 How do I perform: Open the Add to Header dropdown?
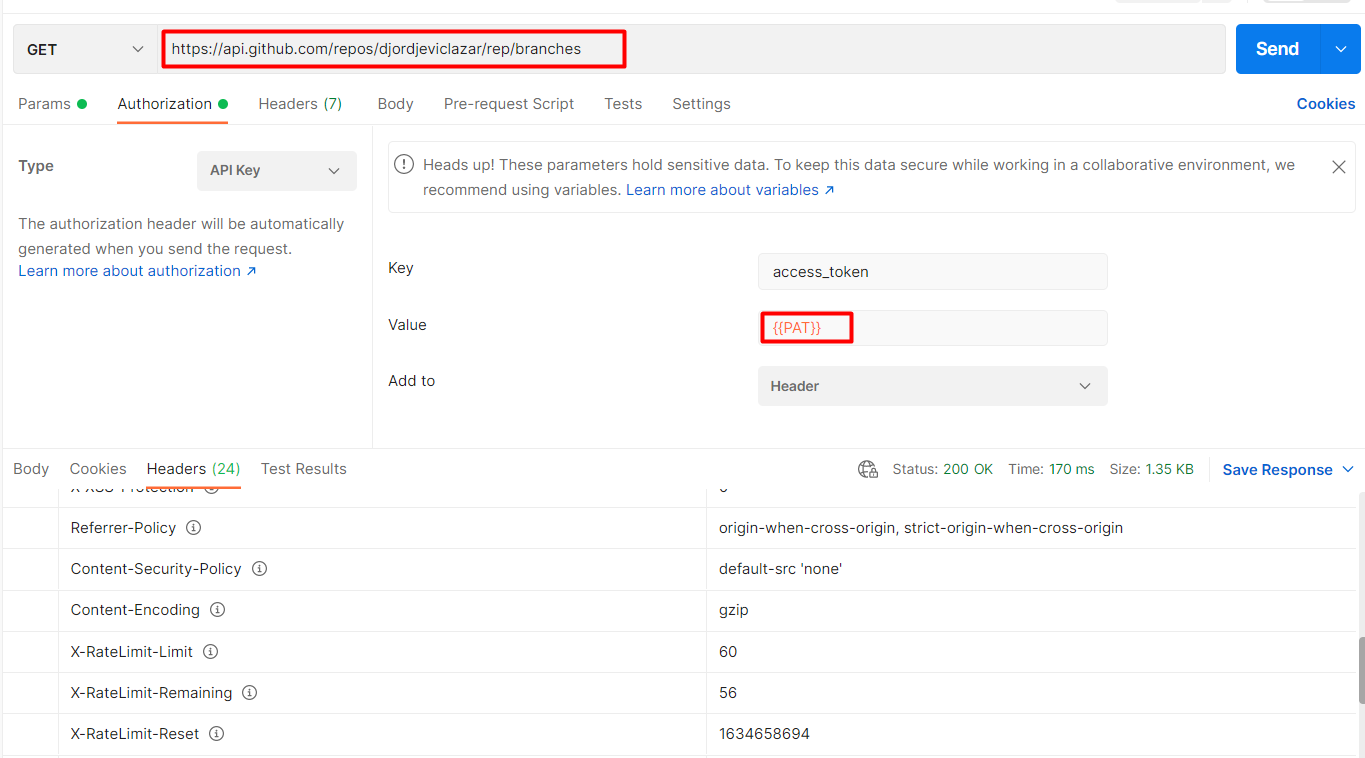click(x=932, y=386)
